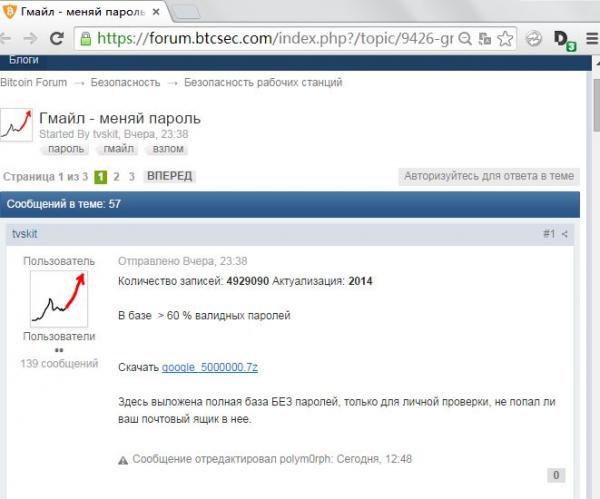This screenshot has width=600, height=499.
Task: Click the topic starter avatar thumbnail near title
Action: pyautogui.click(x=16, y=125)
